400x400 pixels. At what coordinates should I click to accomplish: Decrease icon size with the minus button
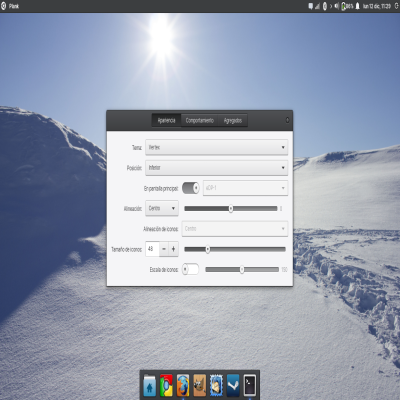164,249
